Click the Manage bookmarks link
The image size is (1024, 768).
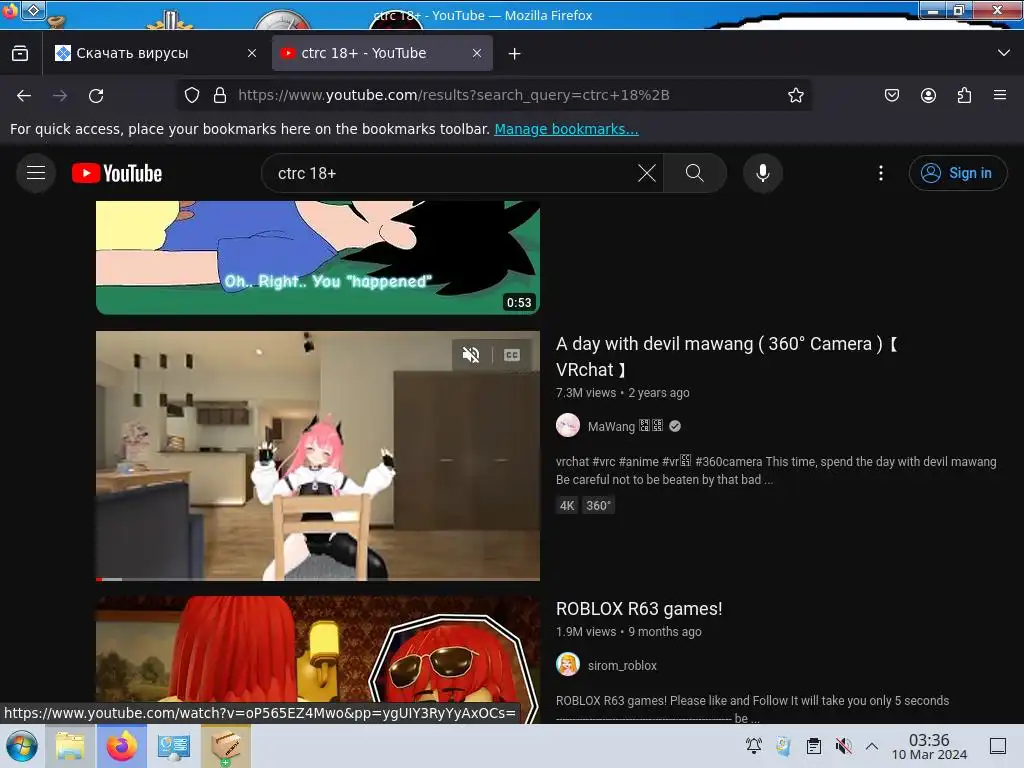(566, 129)
